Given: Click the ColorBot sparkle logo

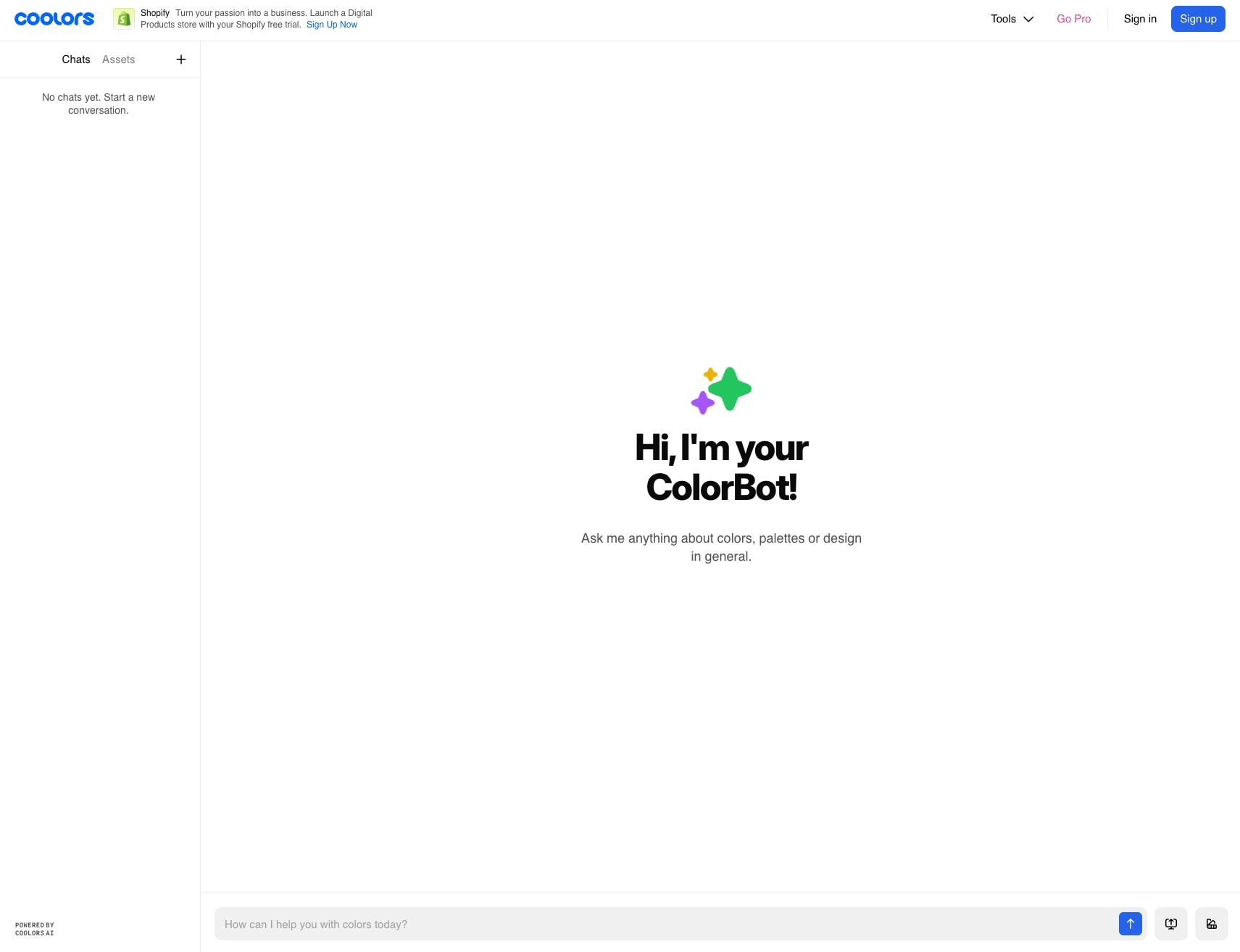Looking at the screenshot, I should click(721, 391).
